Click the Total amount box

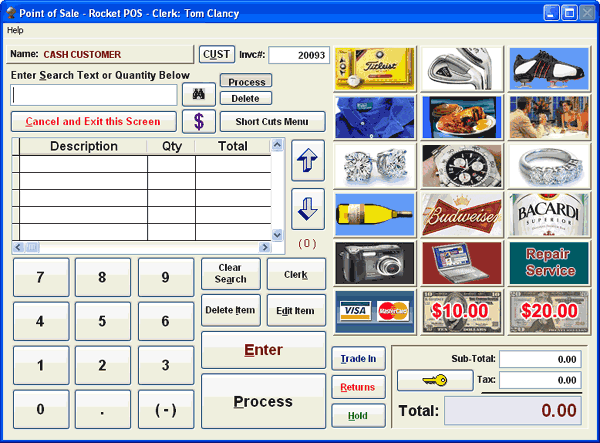tap(513, 410)
